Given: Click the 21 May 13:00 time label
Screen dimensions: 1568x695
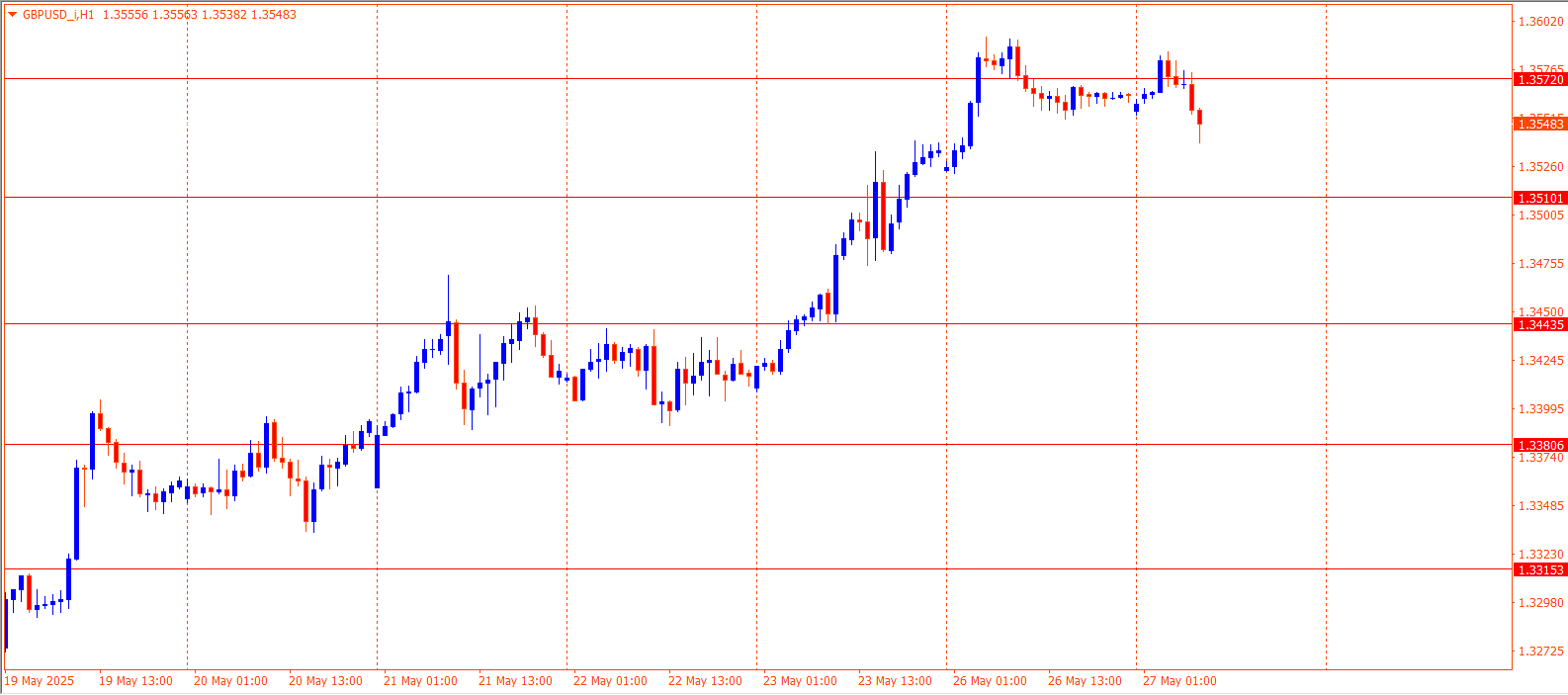Looking at the screenshot, I should [x=515, y=681].
